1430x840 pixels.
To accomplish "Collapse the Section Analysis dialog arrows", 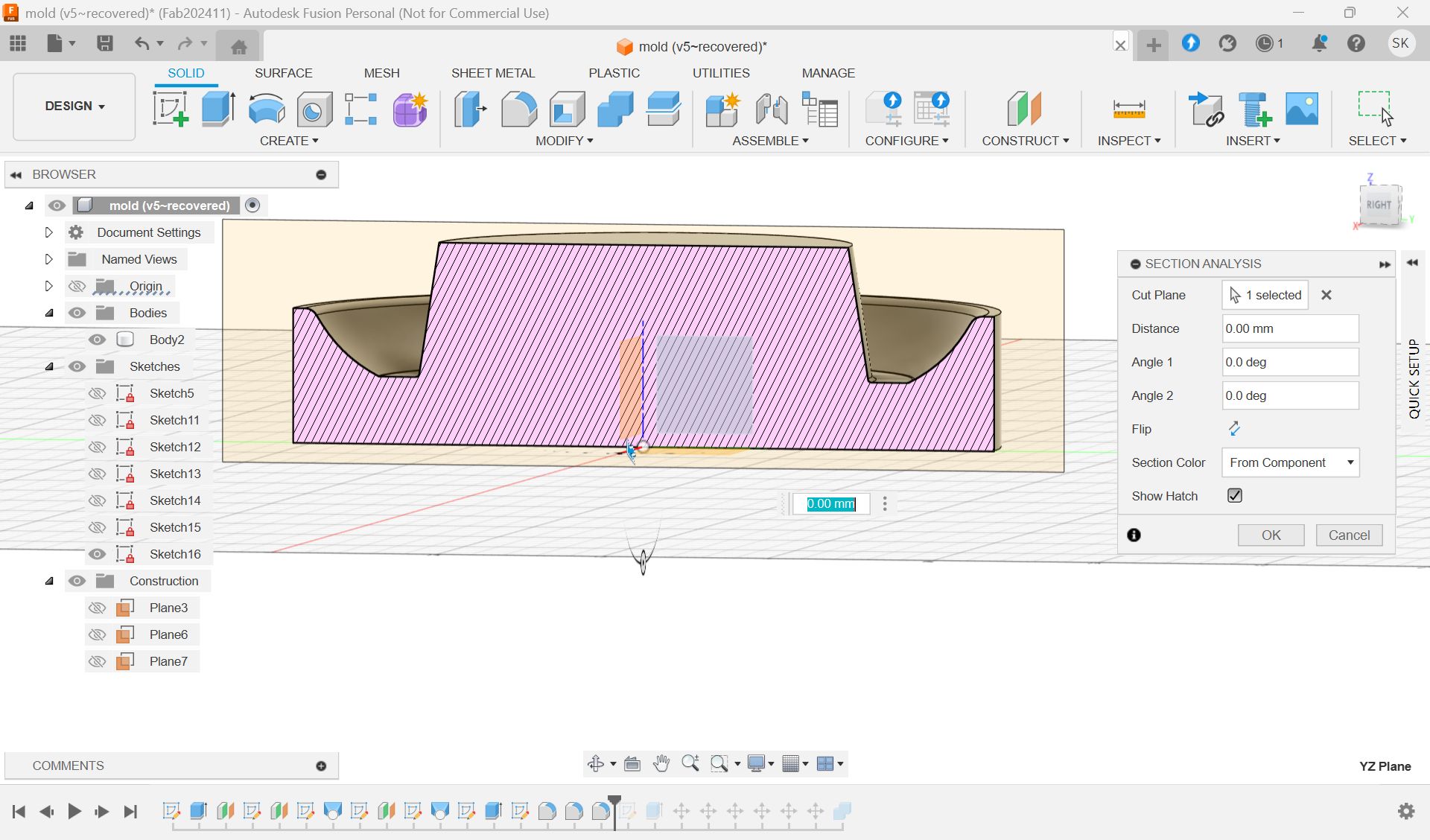I will 1385,264.
